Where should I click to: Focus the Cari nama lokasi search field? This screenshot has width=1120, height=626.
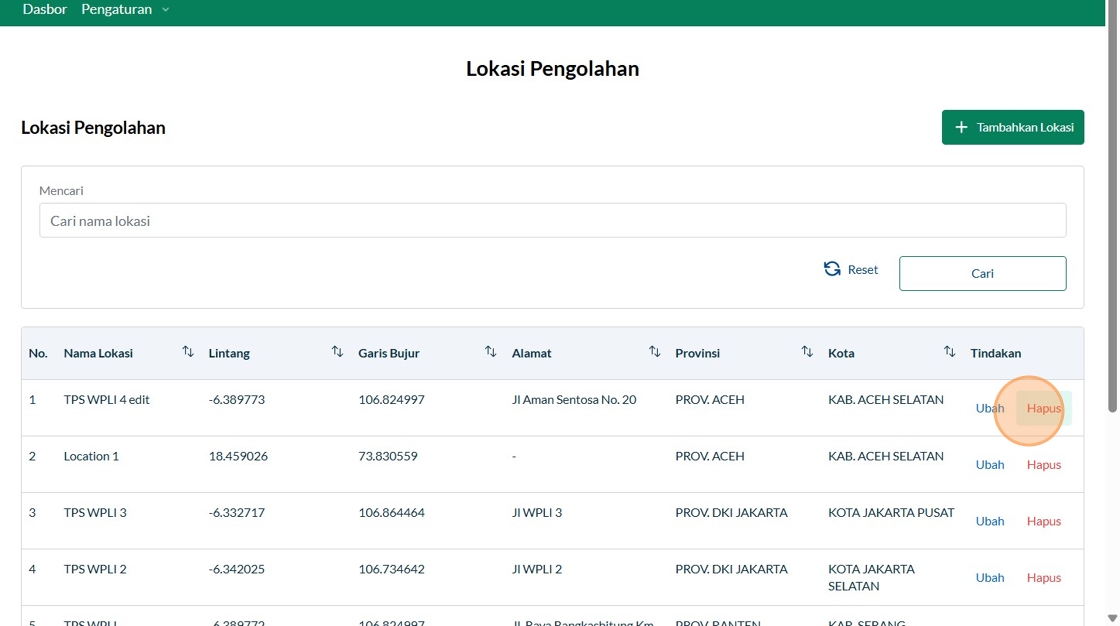click(552, 221)
